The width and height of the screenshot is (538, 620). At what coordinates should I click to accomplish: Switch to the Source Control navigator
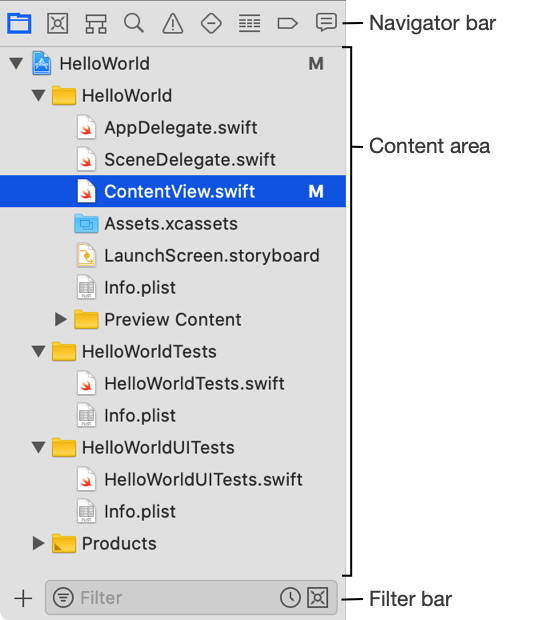[x=57, y=23]
